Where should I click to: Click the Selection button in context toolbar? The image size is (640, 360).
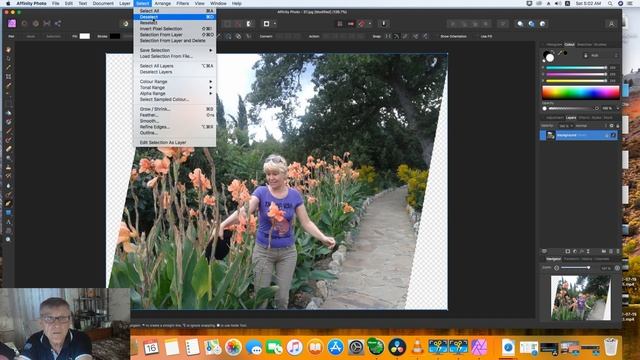coord(53,36)
